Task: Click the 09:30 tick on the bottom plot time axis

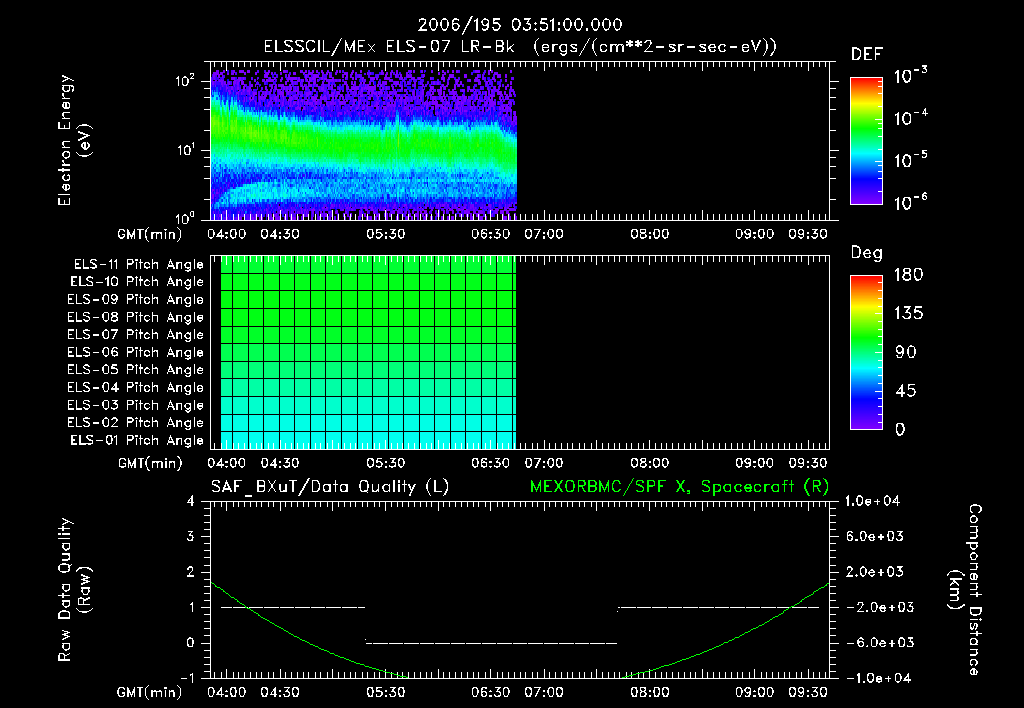Action: tap(808, 692)
